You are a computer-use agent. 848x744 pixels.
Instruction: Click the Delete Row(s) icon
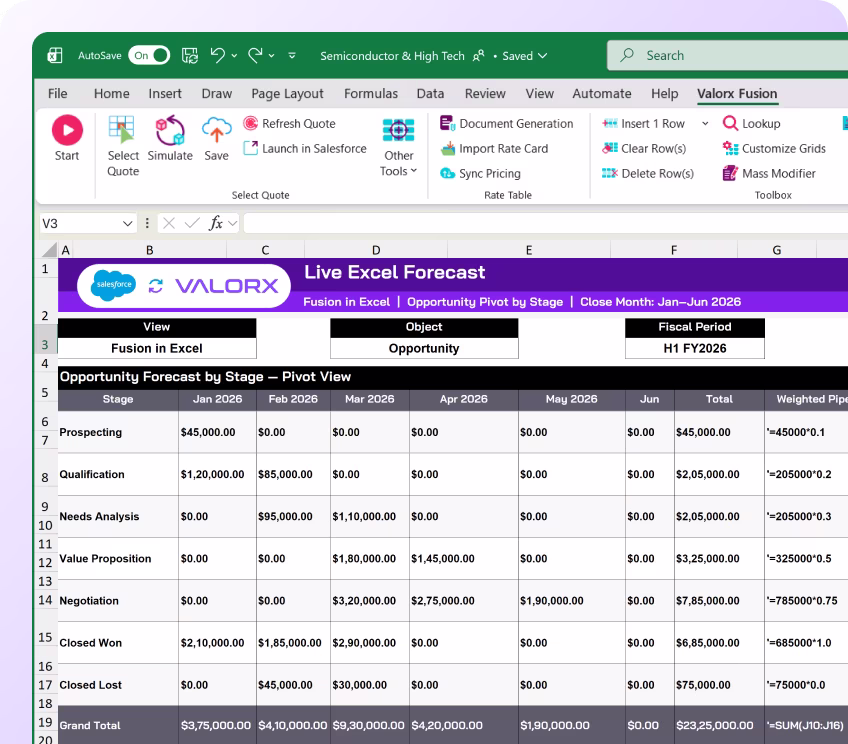(610, 173)
